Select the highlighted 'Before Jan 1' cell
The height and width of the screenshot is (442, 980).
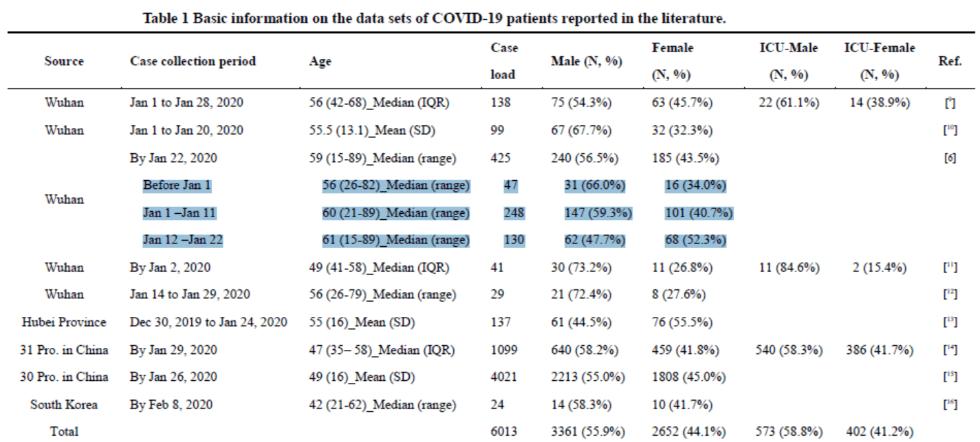[180, 185]
